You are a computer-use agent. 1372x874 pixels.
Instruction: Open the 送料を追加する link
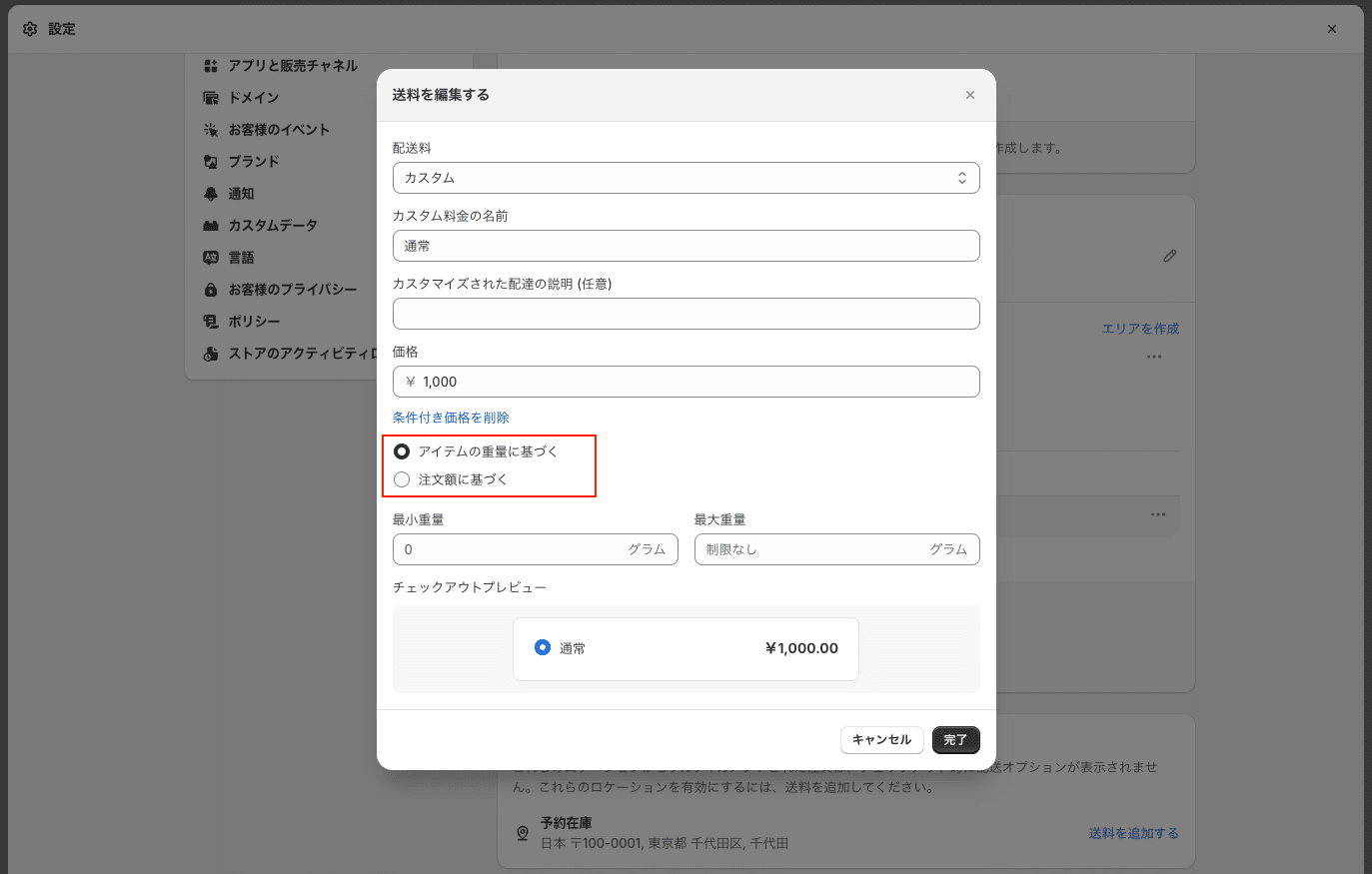(1132, 832)
